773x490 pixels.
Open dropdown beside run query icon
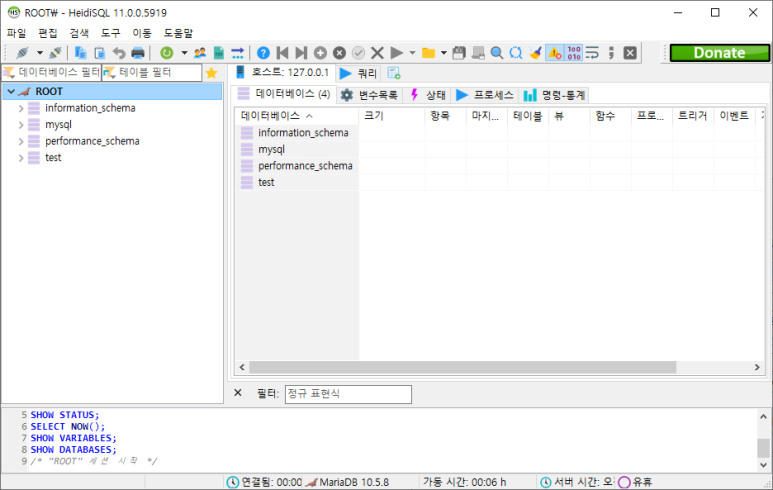point(412,53)
